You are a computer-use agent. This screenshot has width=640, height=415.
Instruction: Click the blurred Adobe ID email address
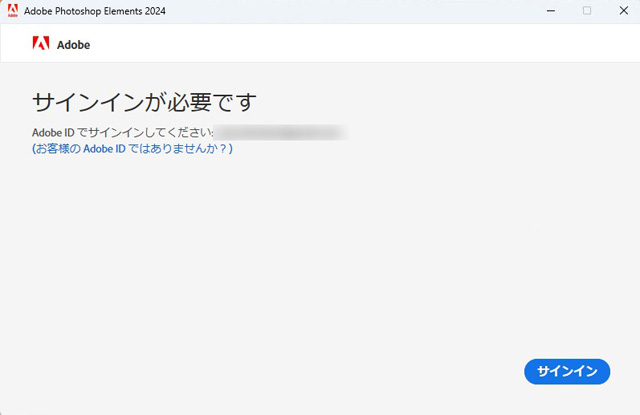pos(280,133)
